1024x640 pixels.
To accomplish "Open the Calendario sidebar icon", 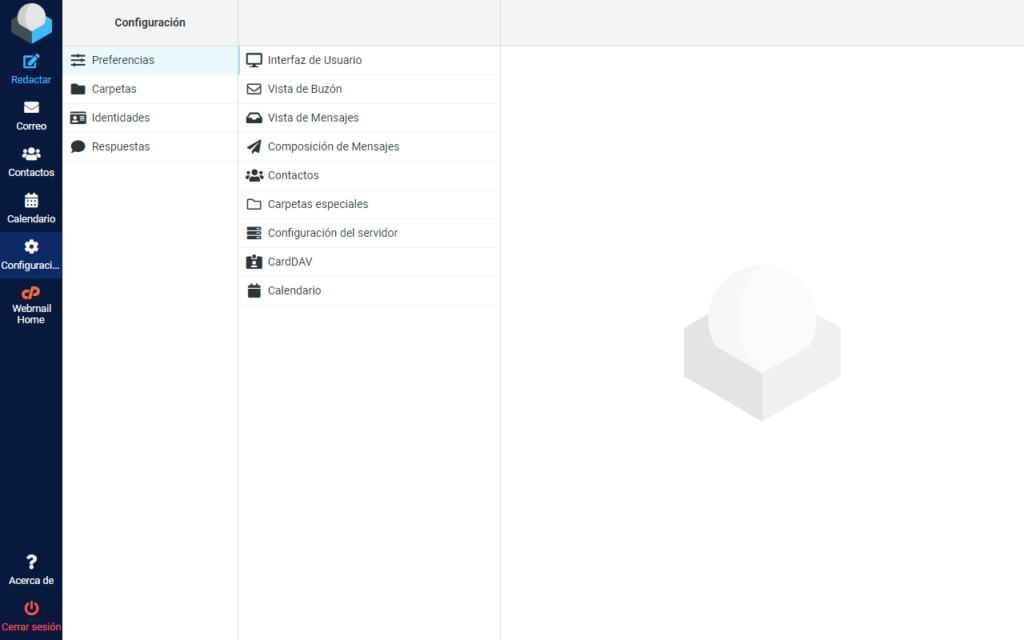I will (31, 200).
